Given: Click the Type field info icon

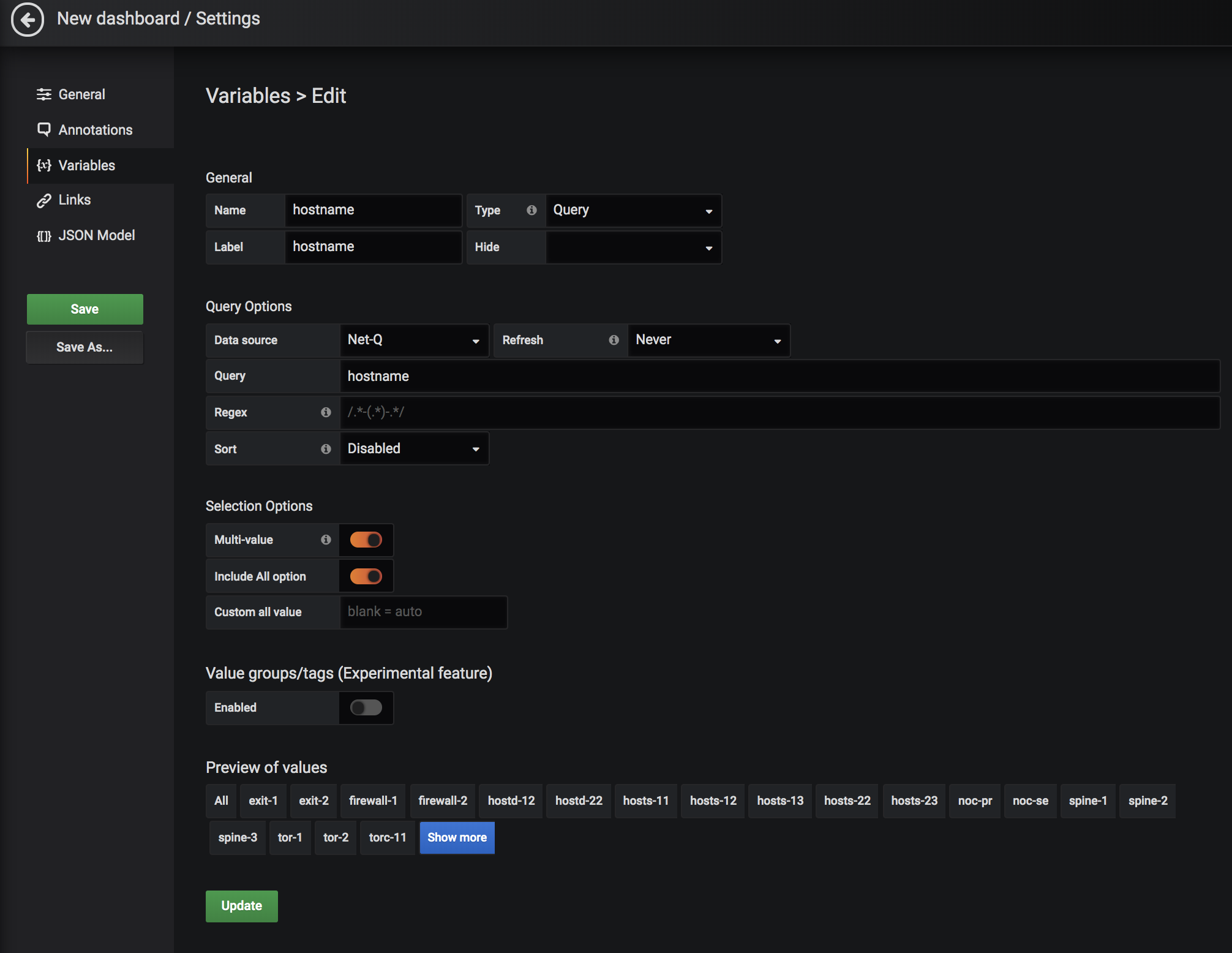Looking at the screenshot, I should coord(531,210).
